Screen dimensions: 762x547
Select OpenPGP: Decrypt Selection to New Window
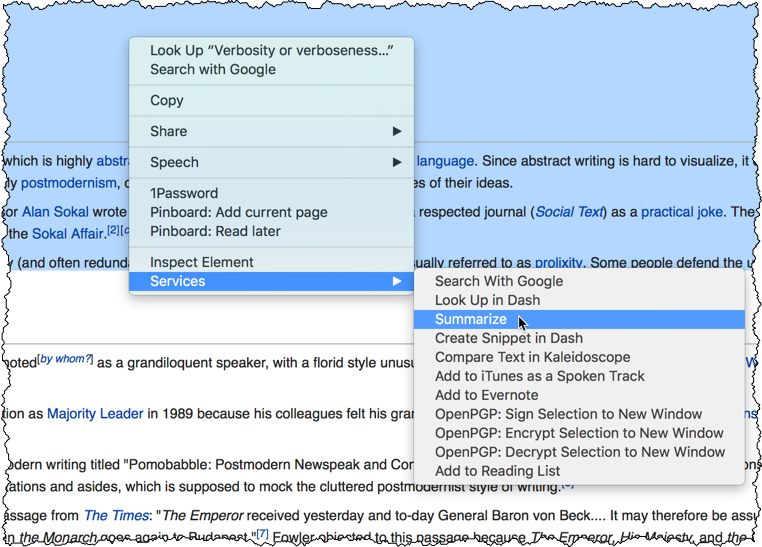click(579, 452)
